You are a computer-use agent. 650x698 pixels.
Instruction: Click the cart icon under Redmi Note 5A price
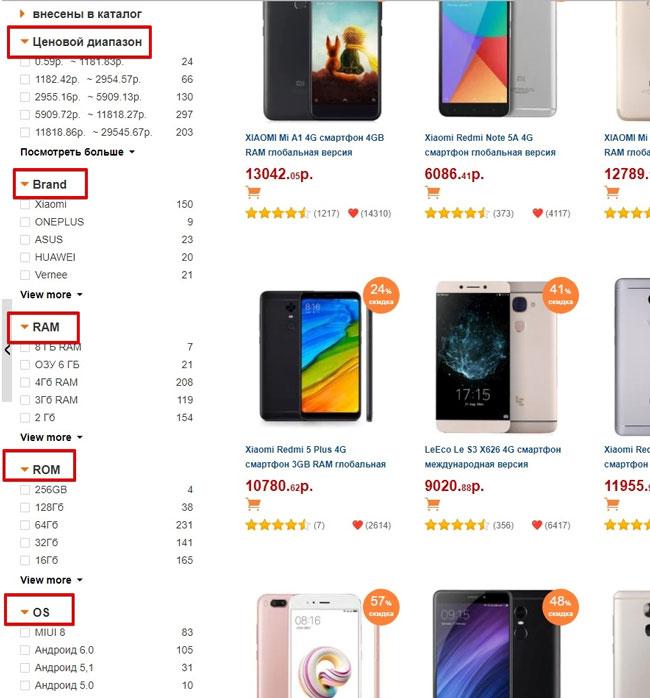432,193
